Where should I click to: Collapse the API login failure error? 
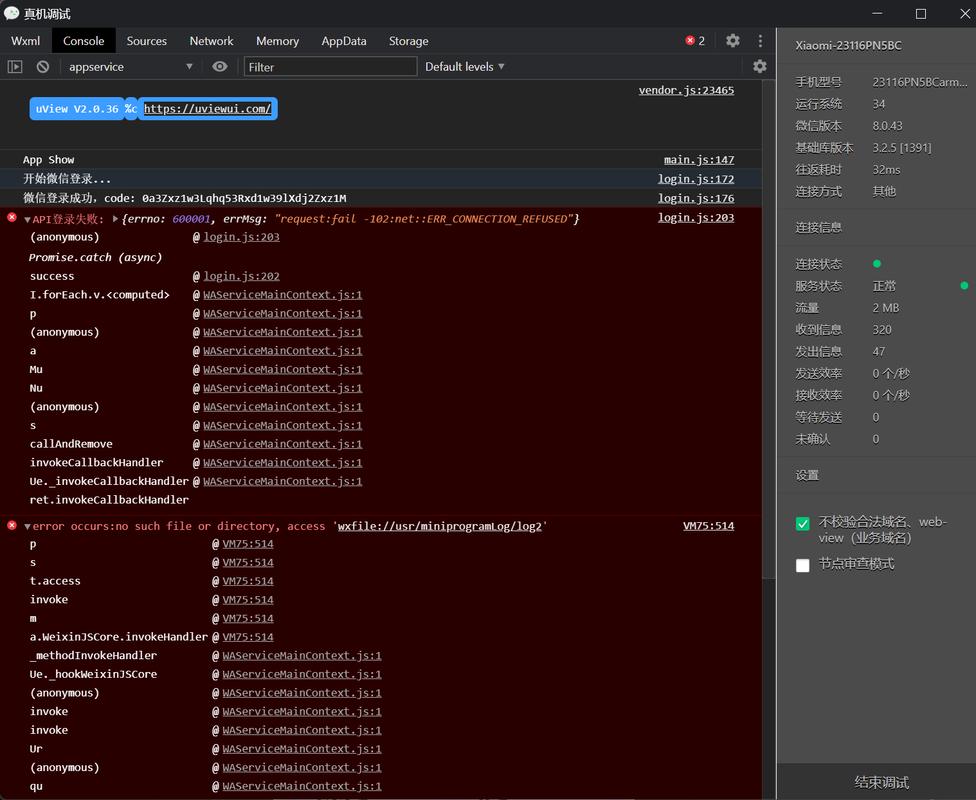27,219
